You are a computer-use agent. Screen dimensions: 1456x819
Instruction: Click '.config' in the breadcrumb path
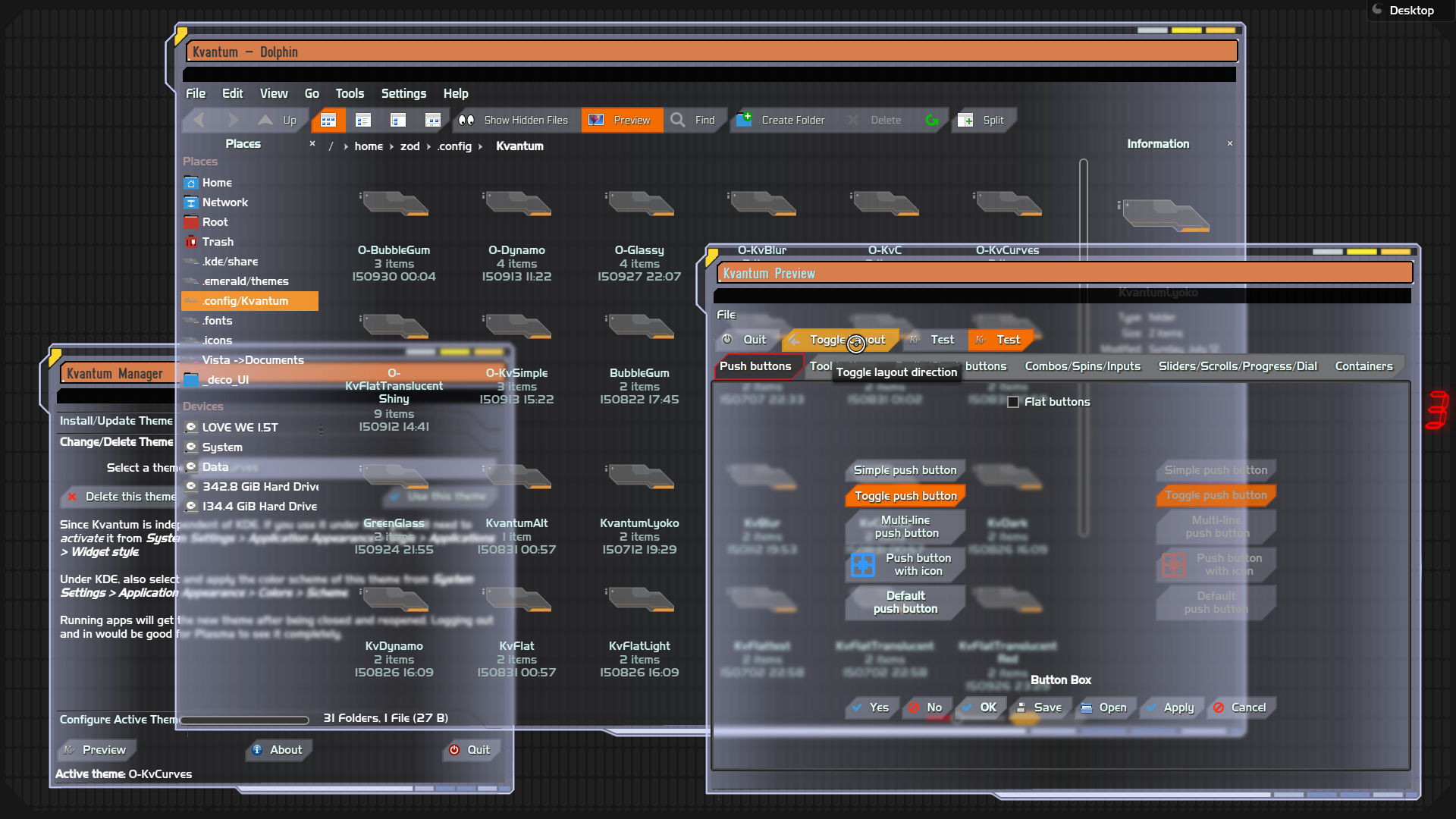pos(454,146)
